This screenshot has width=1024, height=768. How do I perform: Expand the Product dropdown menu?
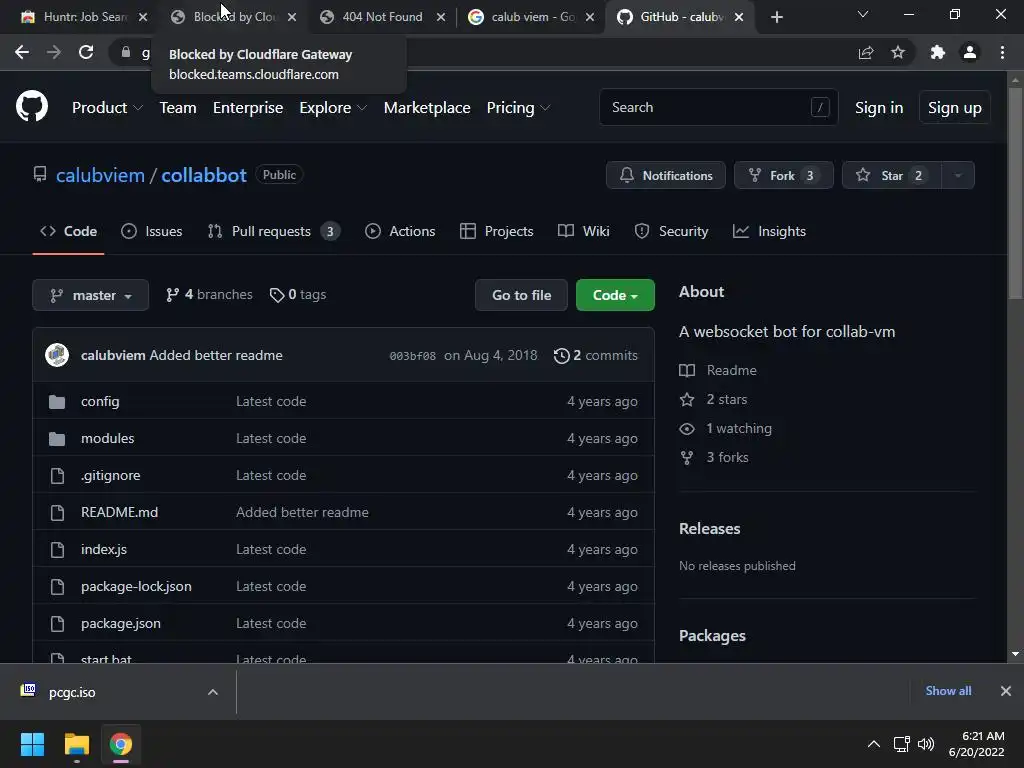pos(107,108)
